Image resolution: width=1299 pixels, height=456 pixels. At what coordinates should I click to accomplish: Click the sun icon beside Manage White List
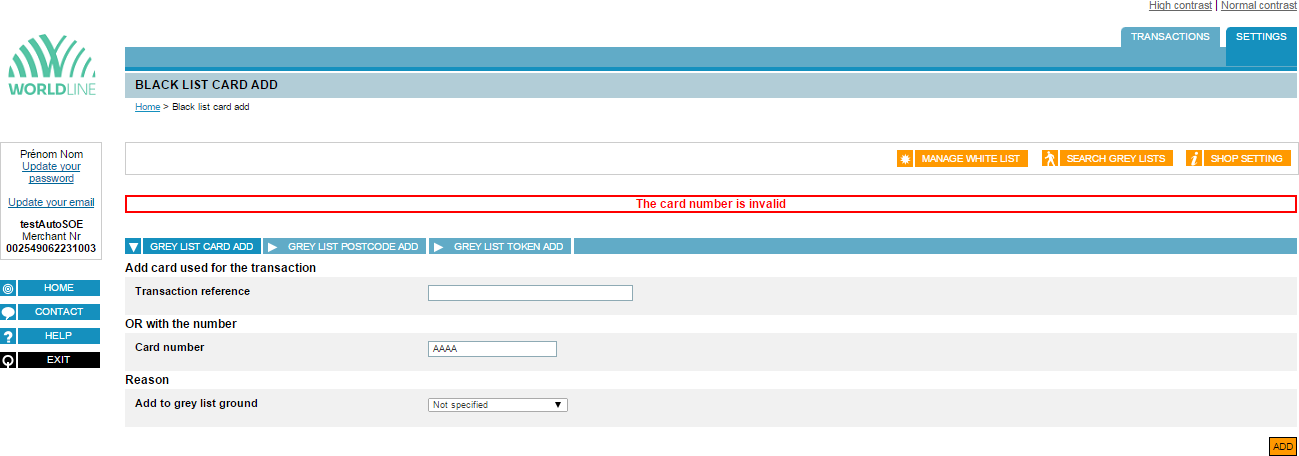click(905, 158)
